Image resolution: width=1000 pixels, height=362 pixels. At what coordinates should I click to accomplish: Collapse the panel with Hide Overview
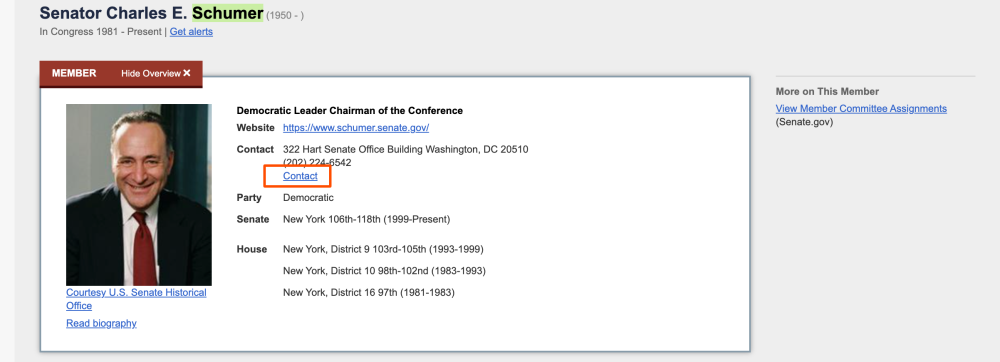[x=156, y=73]
